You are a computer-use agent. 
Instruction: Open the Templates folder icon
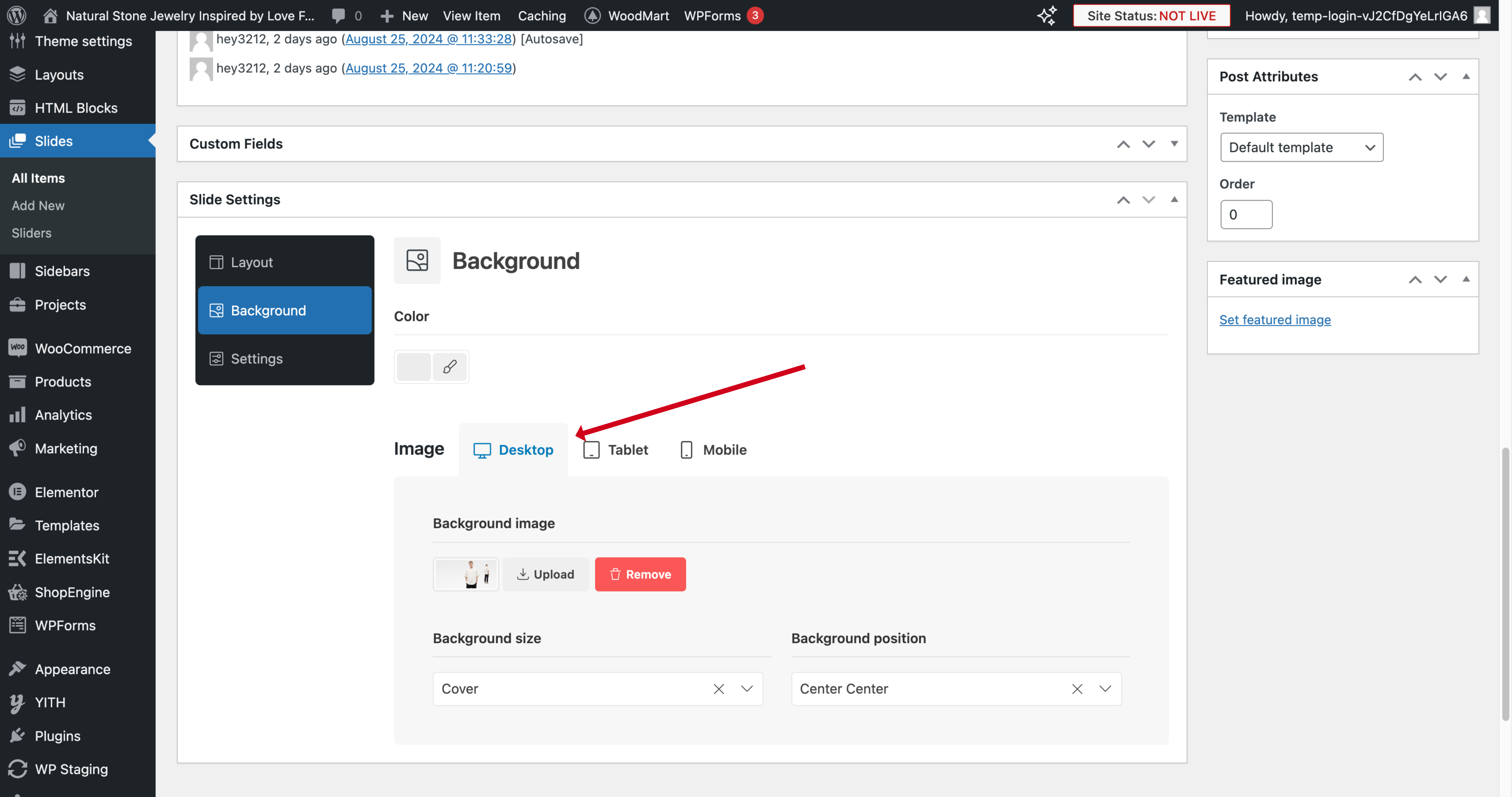(18, 525)
